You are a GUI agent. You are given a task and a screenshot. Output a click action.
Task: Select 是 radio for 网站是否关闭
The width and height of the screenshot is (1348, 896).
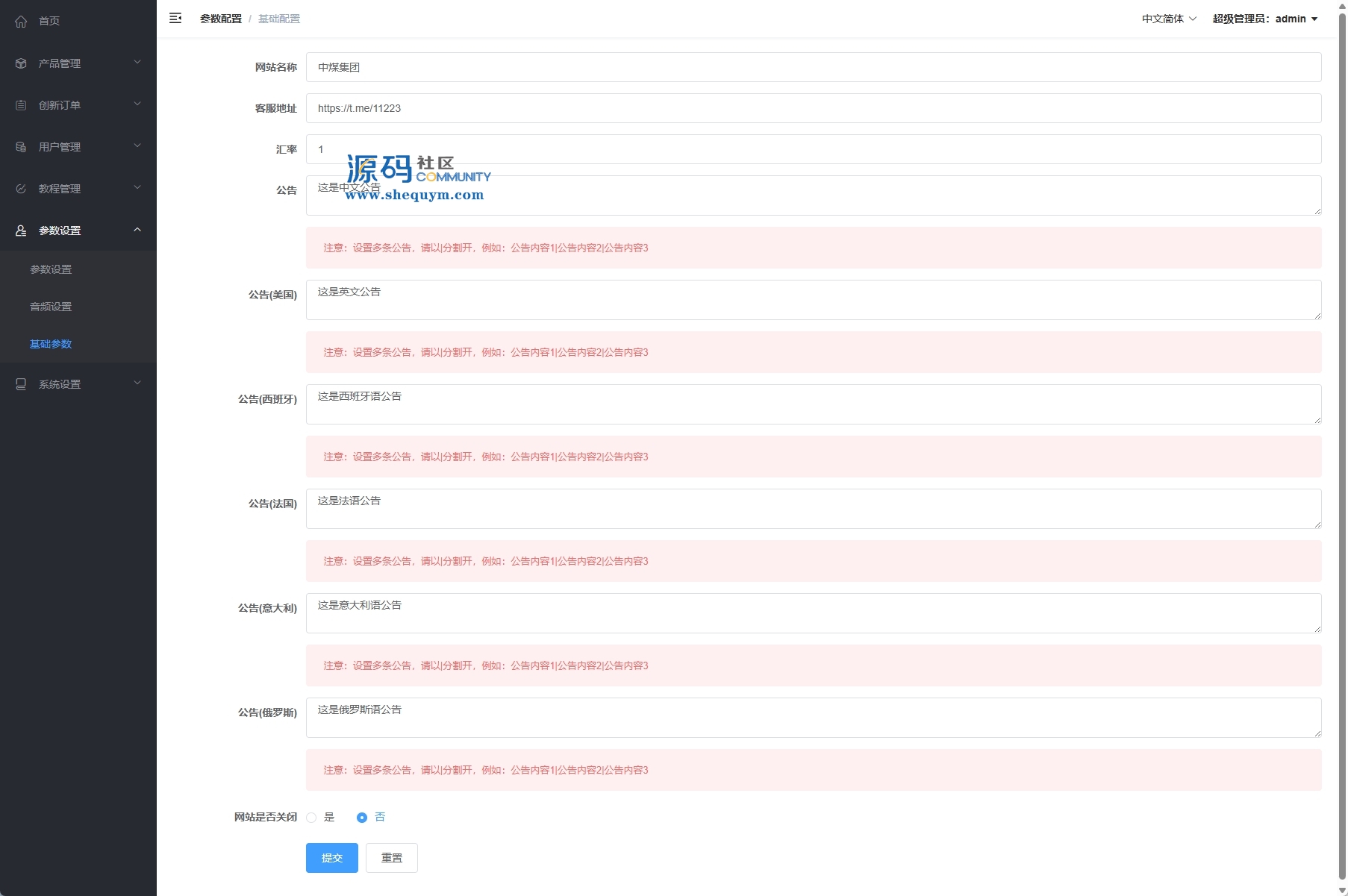312,818
